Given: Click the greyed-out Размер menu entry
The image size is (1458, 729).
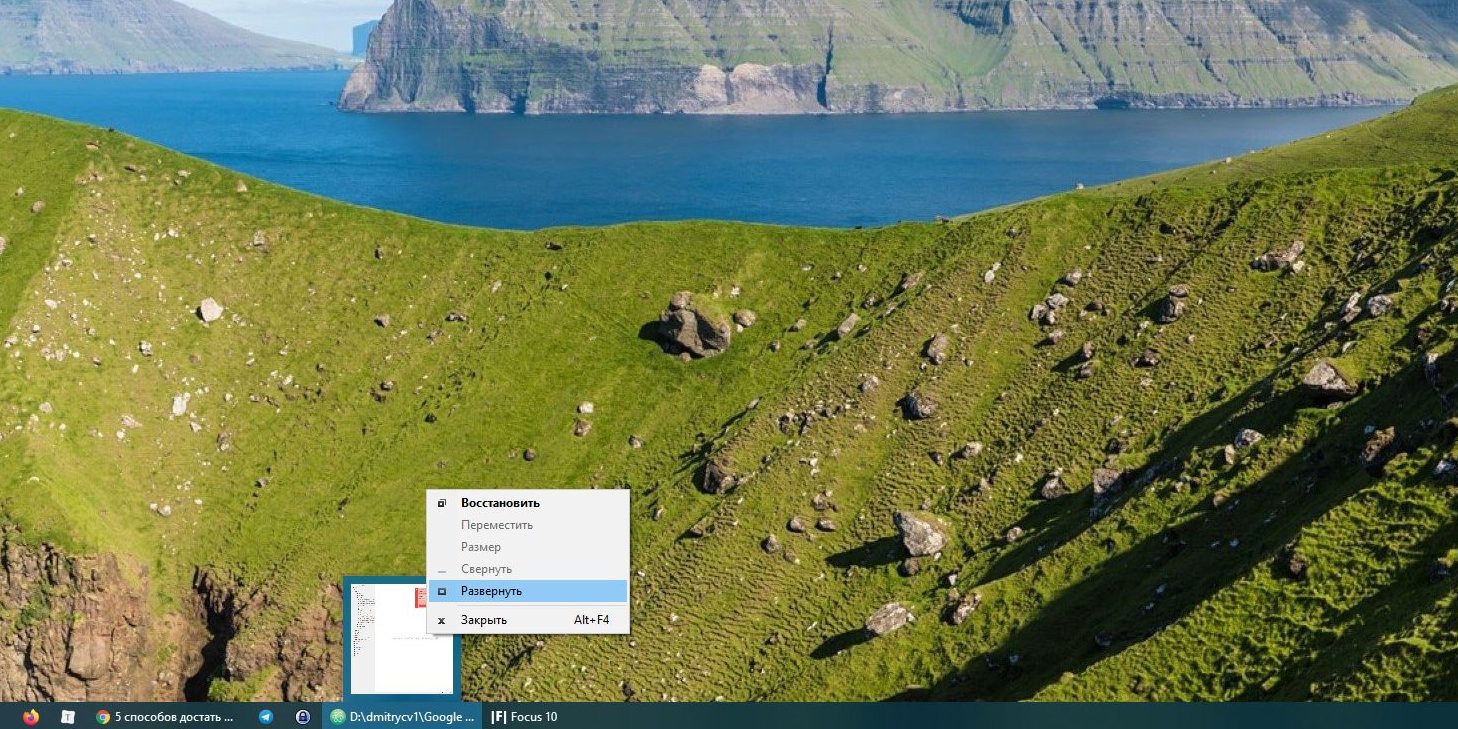Looking at the screenshot, I should coord(481,547).
